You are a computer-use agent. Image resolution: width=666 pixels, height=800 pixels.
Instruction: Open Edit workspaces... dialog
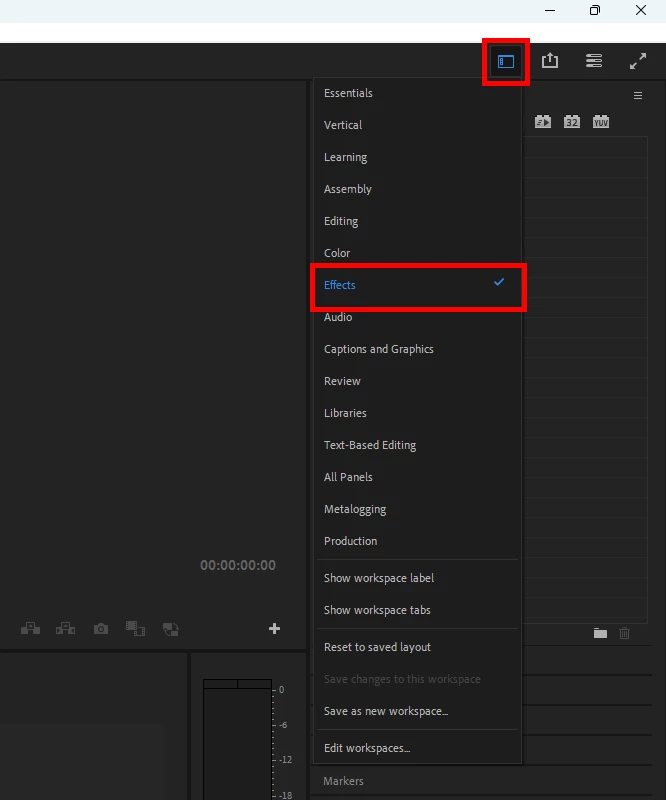click(x=417, y=748)
